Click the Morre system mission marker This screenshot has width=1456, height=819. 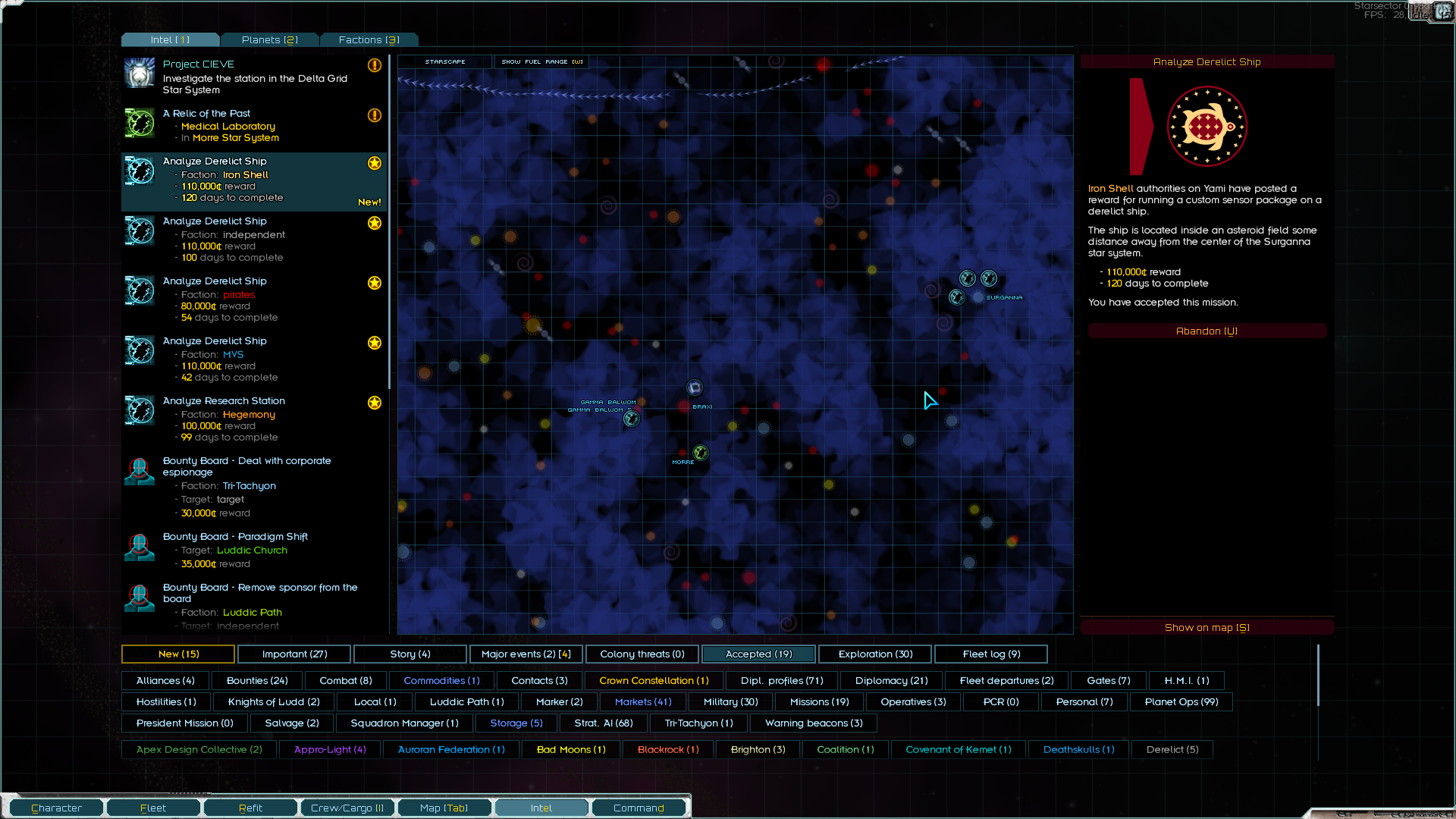point(701,453)
